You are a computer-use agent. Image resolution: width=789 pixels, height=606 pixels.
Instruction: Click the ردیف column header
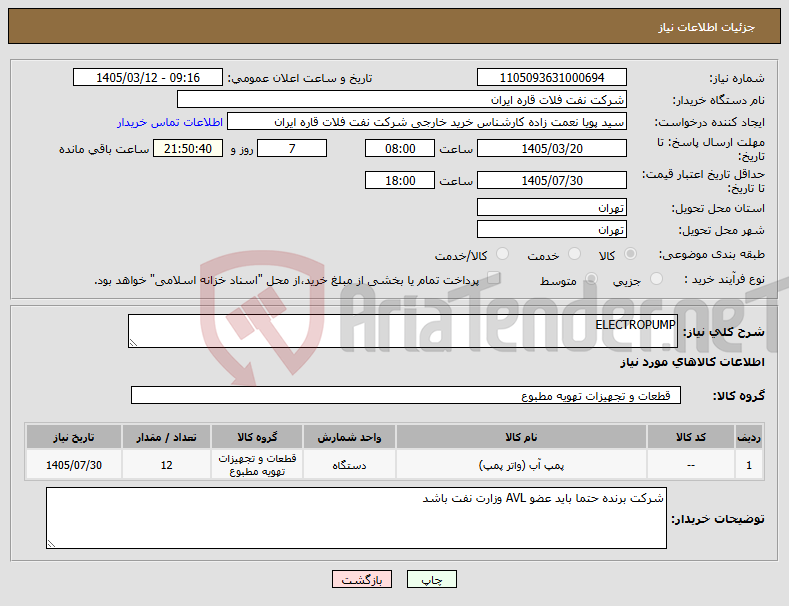[x=749, y=437]
